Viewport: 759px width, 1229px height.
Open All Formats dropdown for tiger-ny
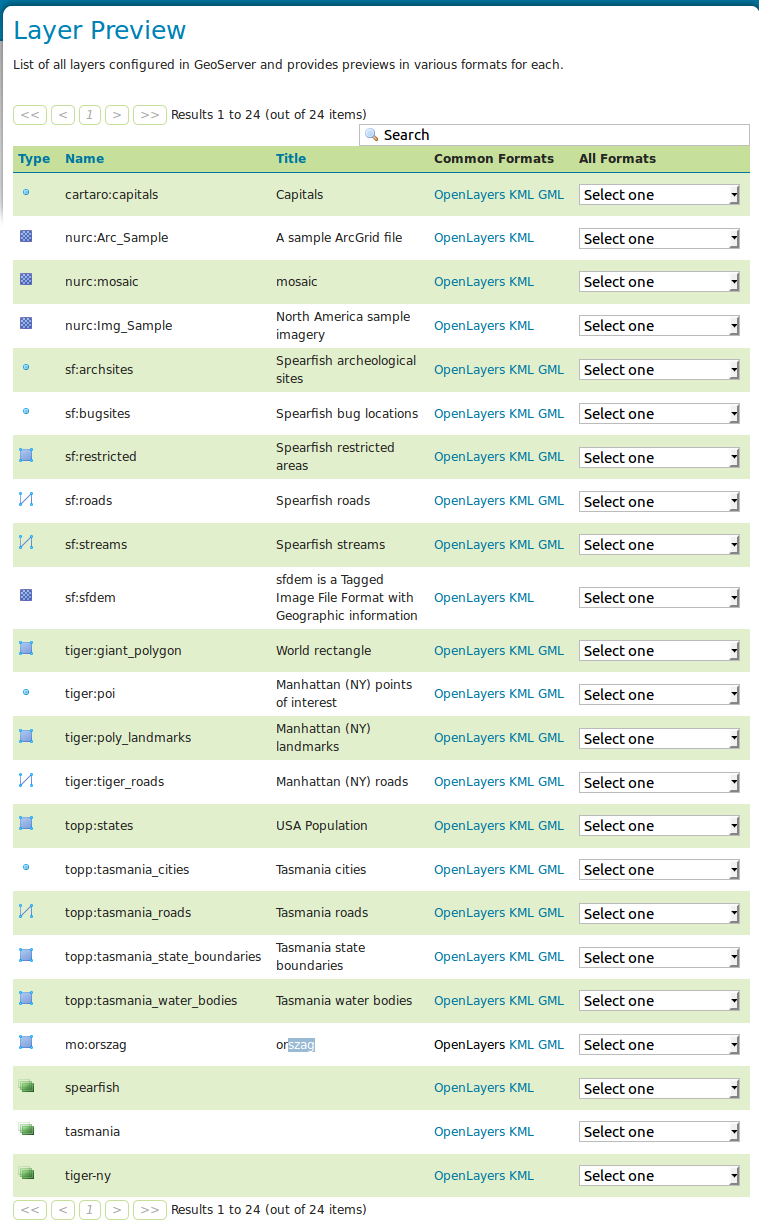tap(659, 1176)
